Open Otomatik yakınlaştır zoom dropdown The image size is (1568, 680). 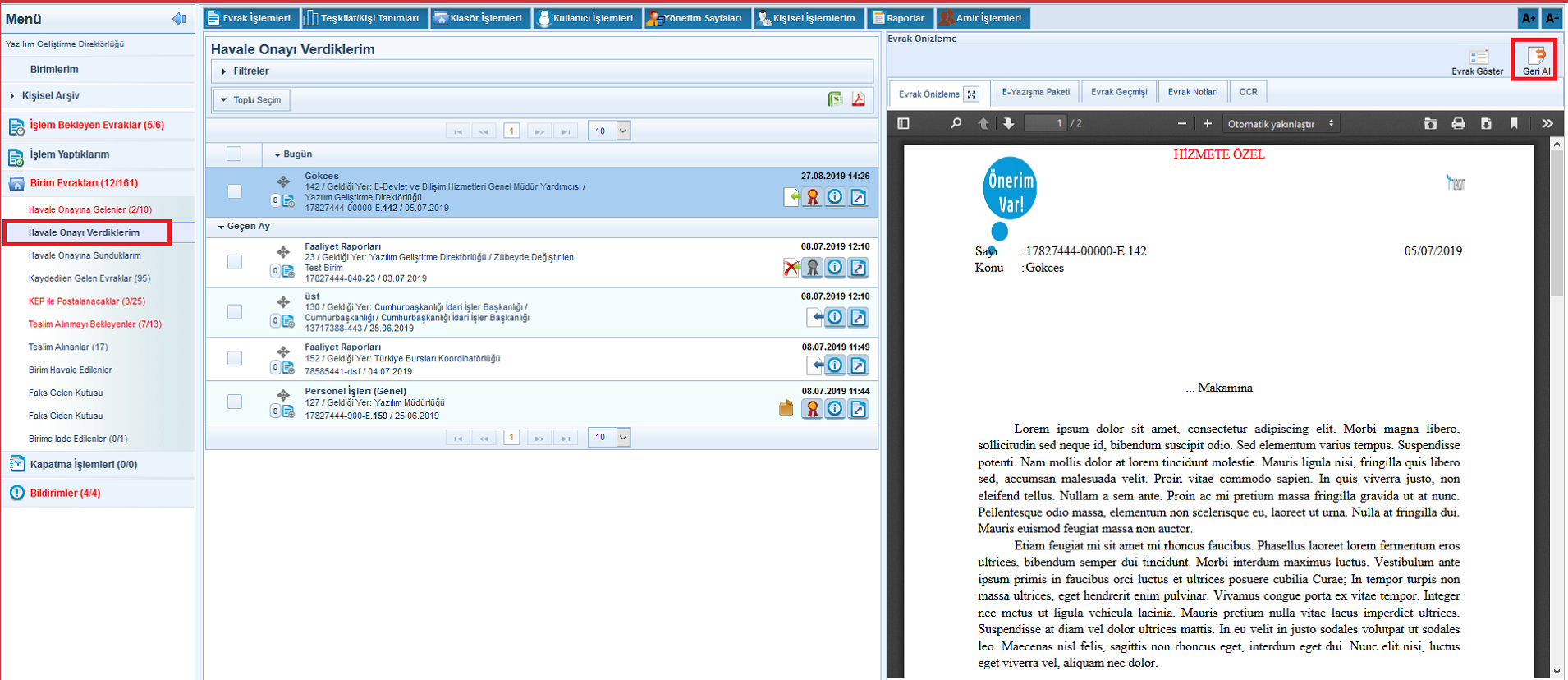click(1279, 124)
